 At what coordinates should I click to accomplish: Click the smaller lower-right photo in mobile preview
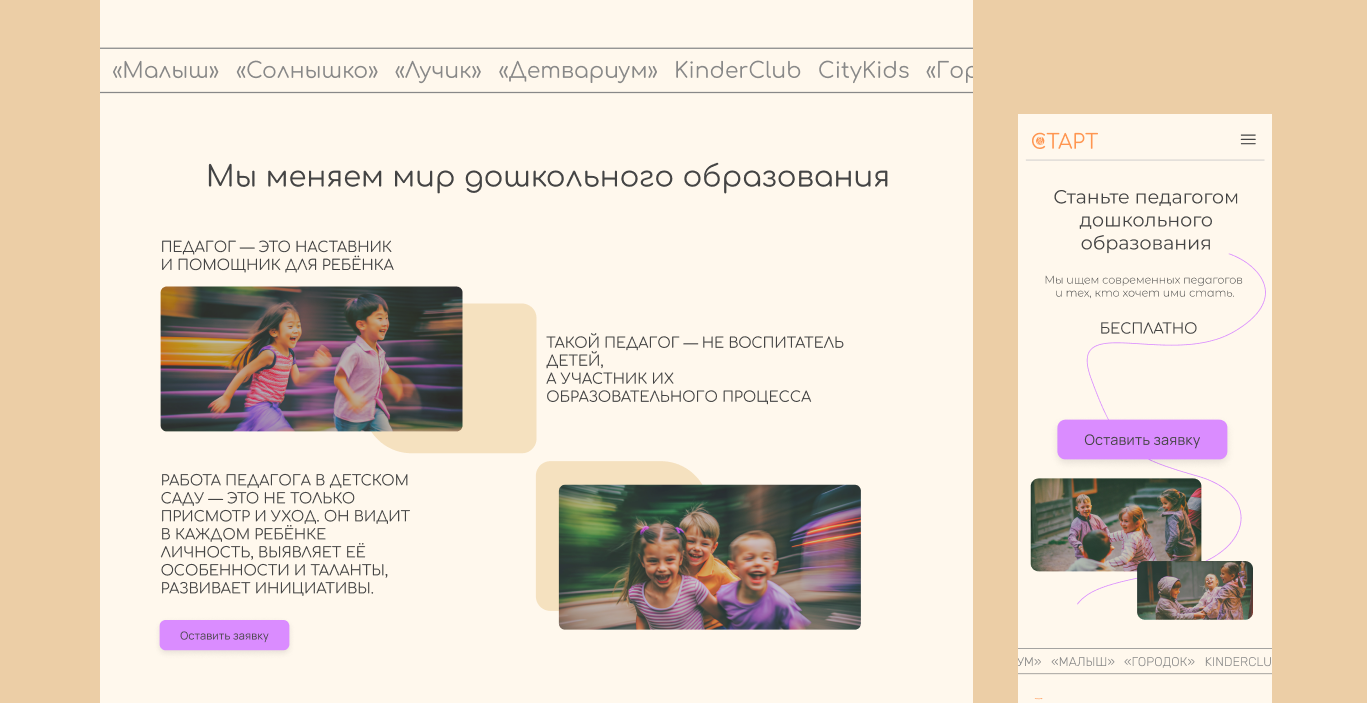tap(1195, 591)
